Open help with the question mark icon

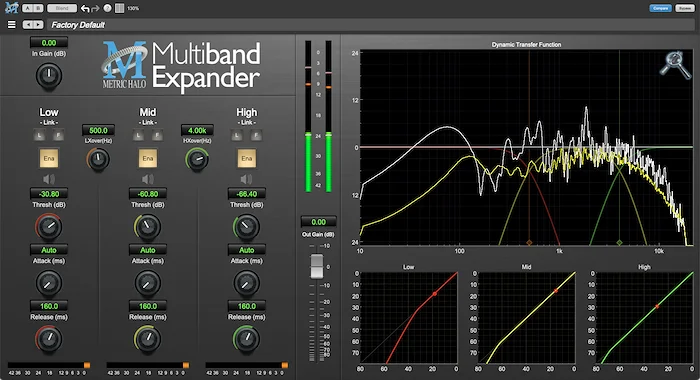tap(107, 8)
